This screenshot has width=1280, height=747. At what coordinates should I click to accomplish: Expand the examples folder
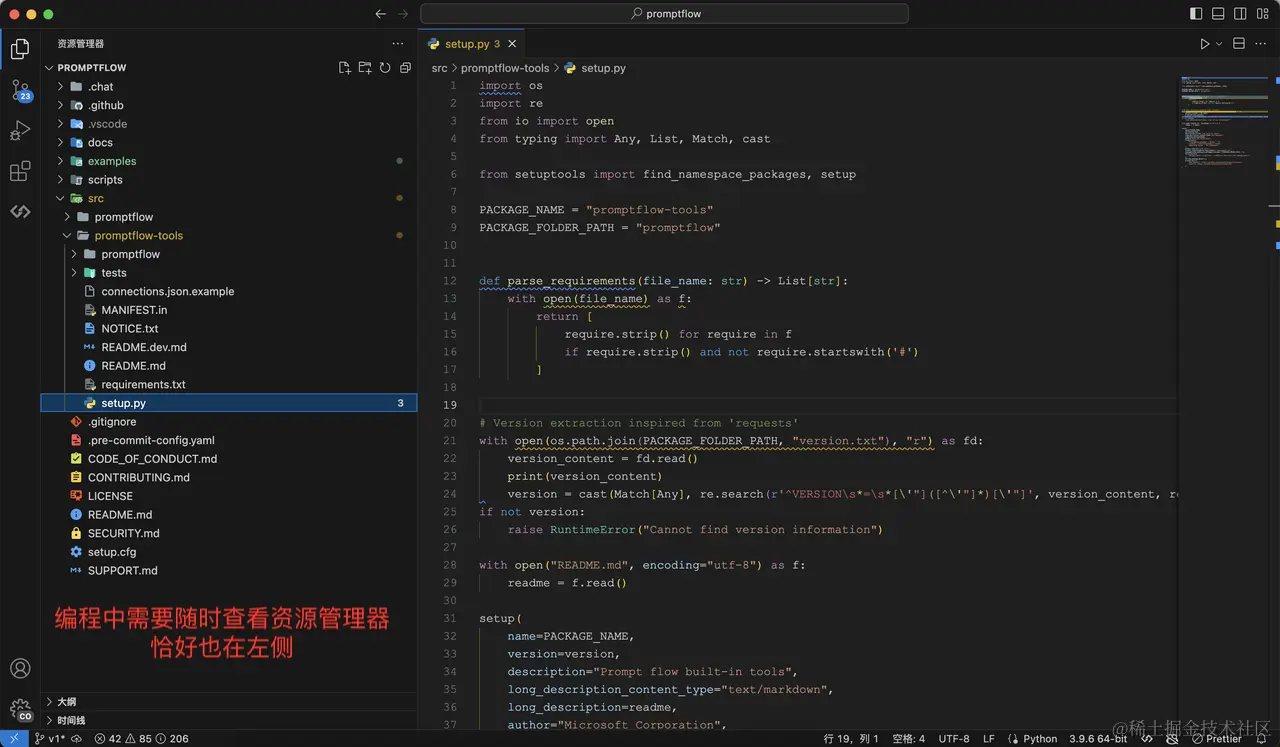tap(61, 161)
